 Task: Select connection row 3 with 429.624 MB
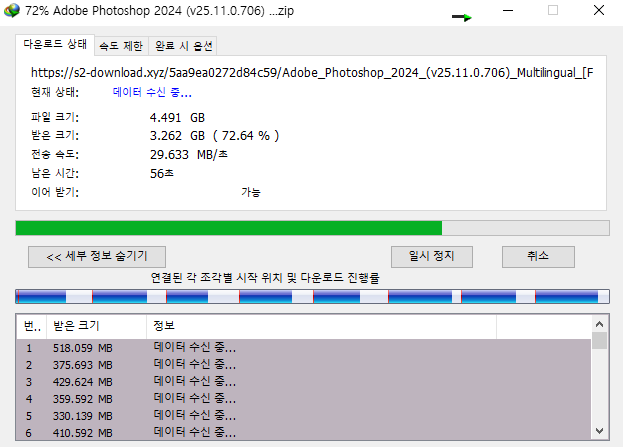coord(304,382)
